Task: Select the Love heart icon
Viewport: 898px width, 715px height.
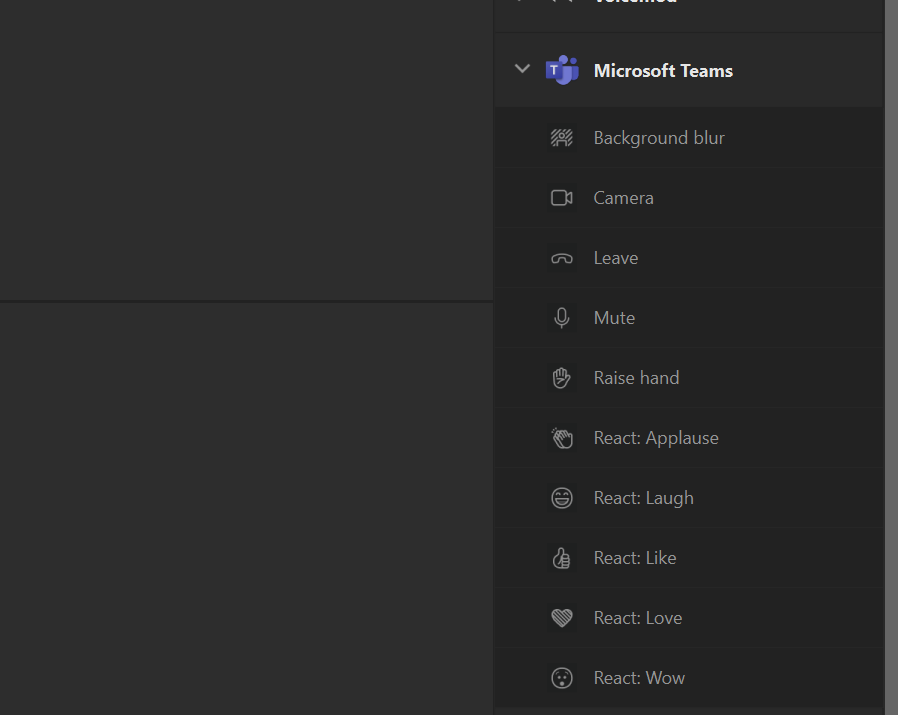Action: [x=562, y=618]
